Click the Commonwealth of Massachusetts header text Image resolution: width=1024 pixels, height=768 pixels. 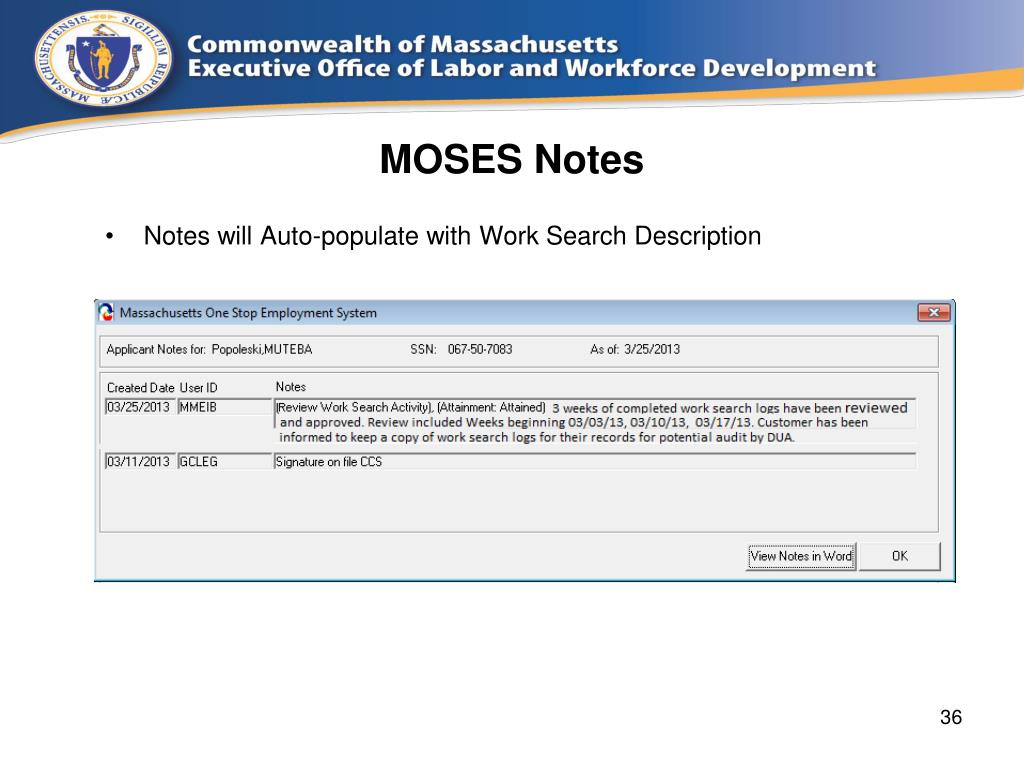tap(402, 44)
